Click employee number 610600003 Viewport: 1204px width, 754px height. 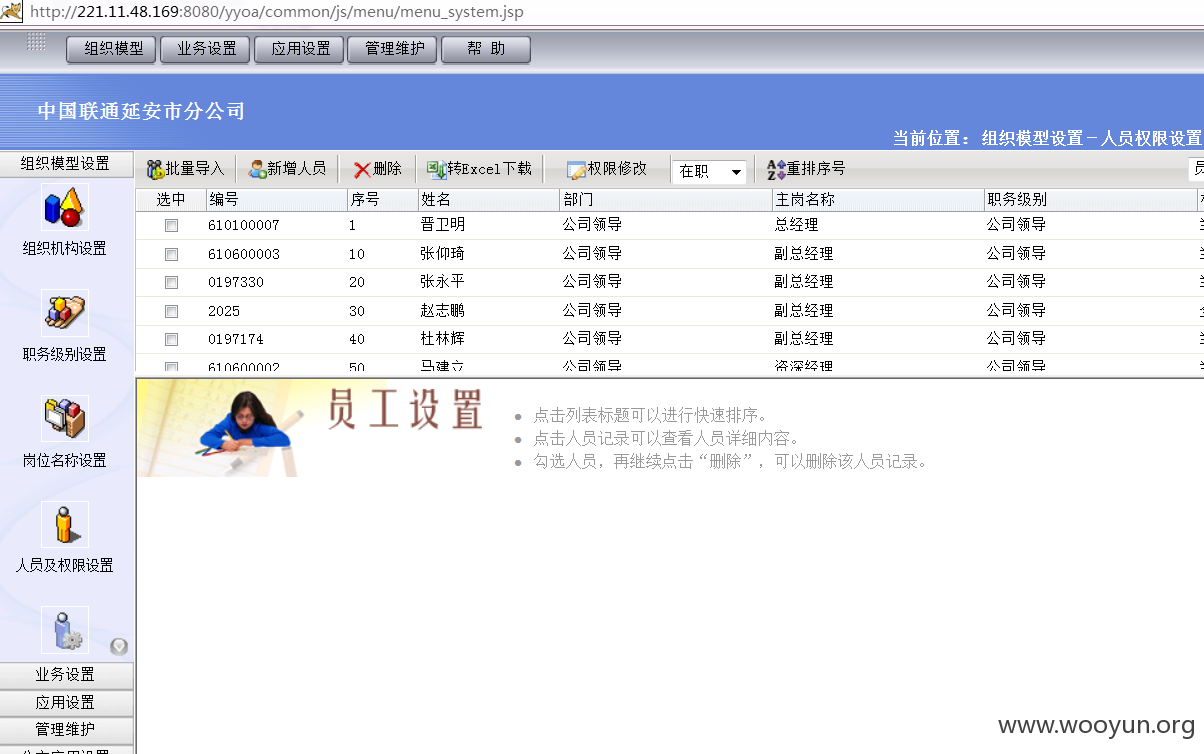click(x=244, y=254)
